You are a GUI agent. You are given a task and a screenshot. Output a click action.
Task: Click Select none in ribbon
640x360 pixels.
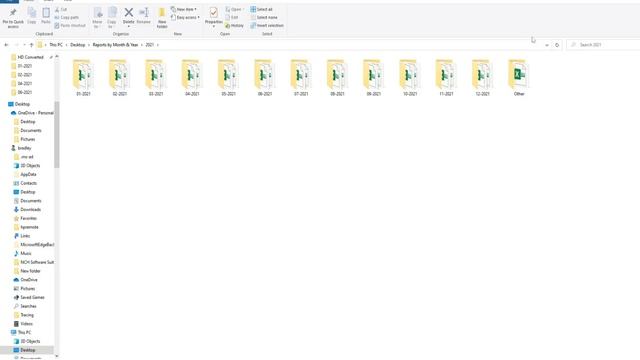pyautogui.click(x=264, y=18)
